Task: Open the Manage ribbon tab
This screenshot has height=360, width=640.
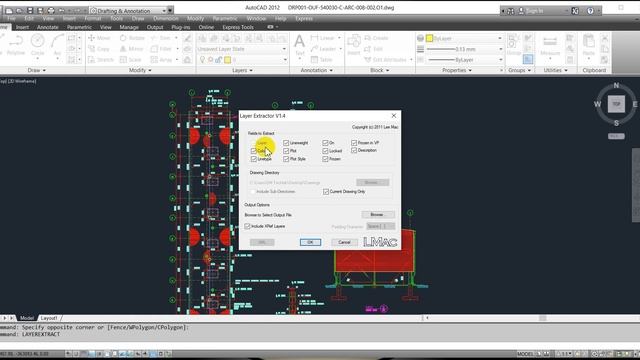Action: pyautogui.click(x=129, y=27)
